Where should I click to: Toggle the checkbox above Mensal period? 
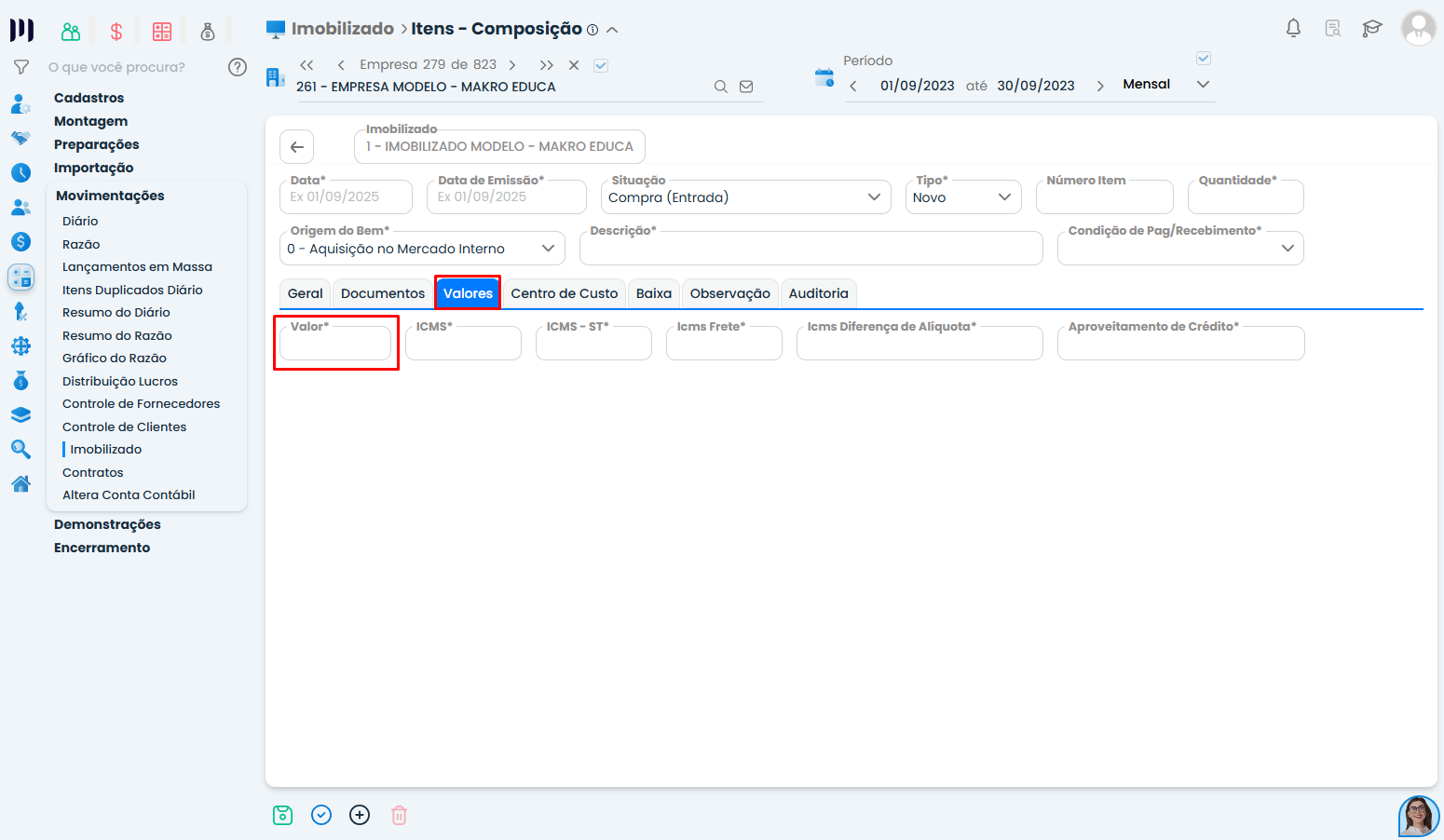click(1203, 59)
